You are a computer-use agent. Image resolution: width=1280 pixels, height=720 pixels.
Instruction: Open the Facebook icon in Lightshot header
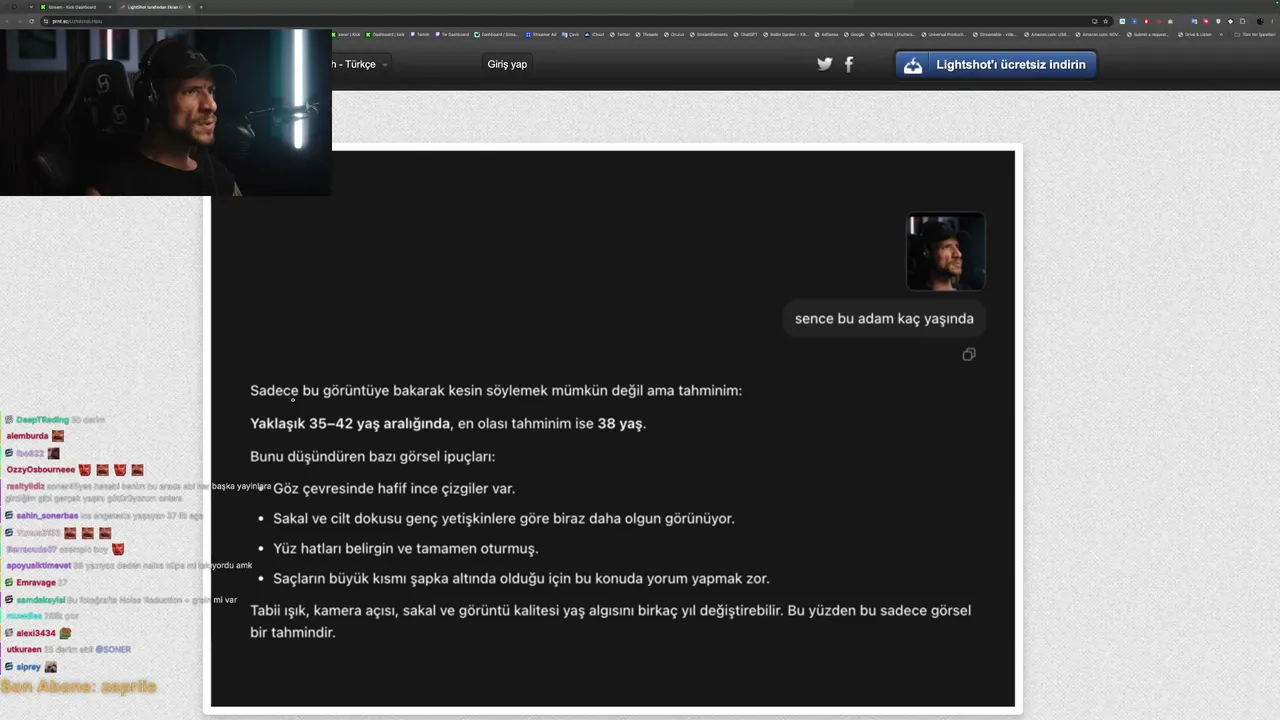click(849, 64)
